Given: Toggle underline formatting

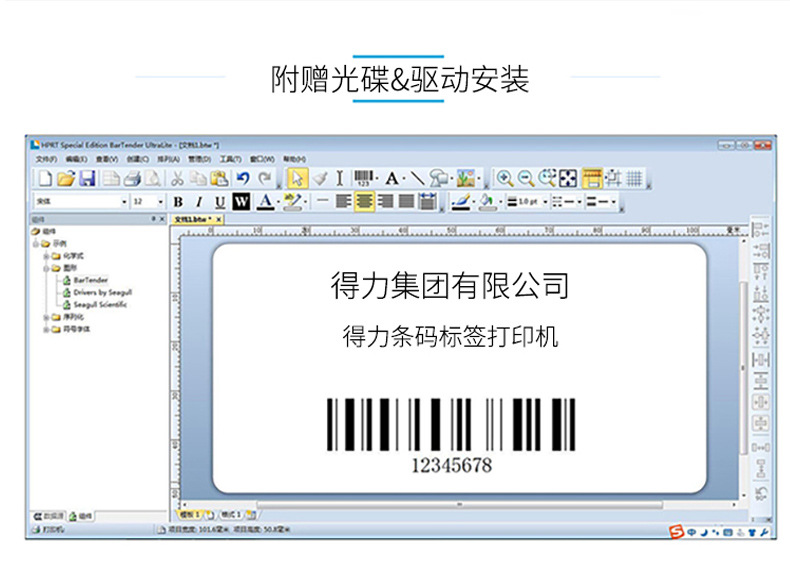Looking at the screenshot, I should [220, 202].
